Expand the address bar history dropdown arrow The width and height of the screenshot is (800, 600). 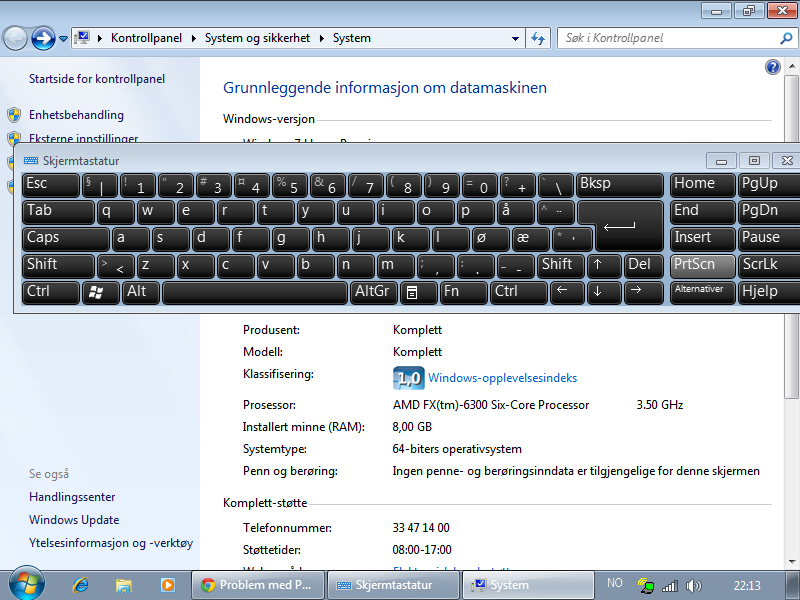point(515,39)
